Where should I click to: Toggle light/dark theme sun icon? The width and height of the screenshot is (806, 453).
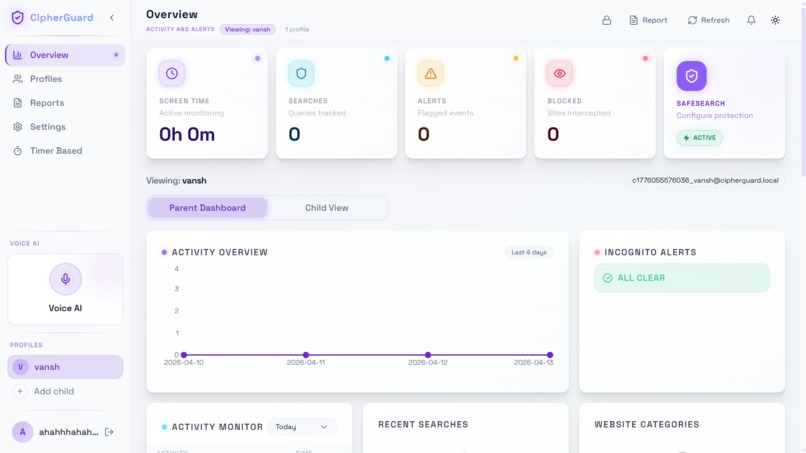point(775,20)
